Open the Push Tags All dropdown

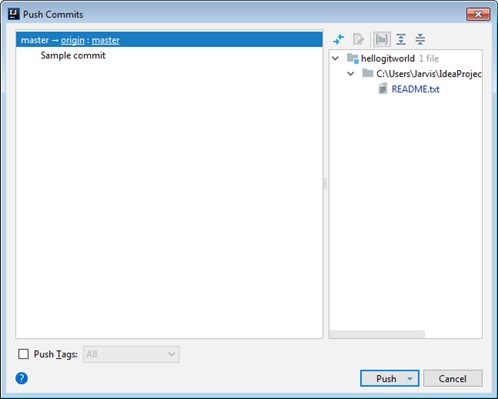click(x=131, y=354)
